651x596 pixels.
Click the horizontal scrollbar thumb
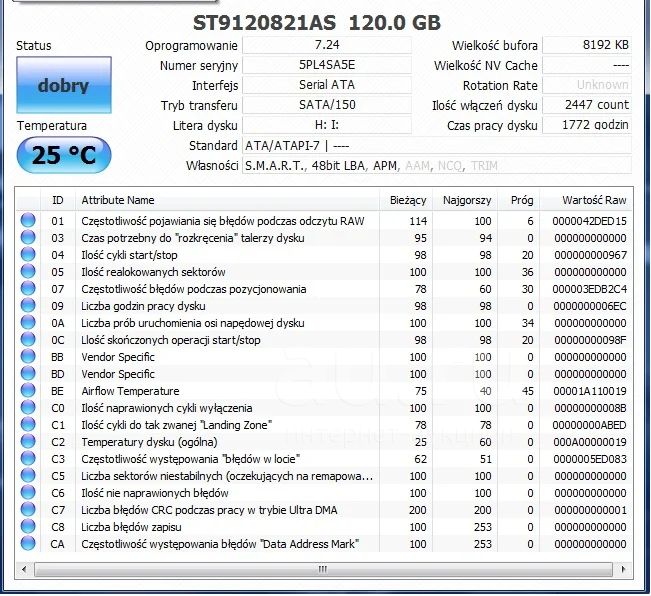(323, 569)
